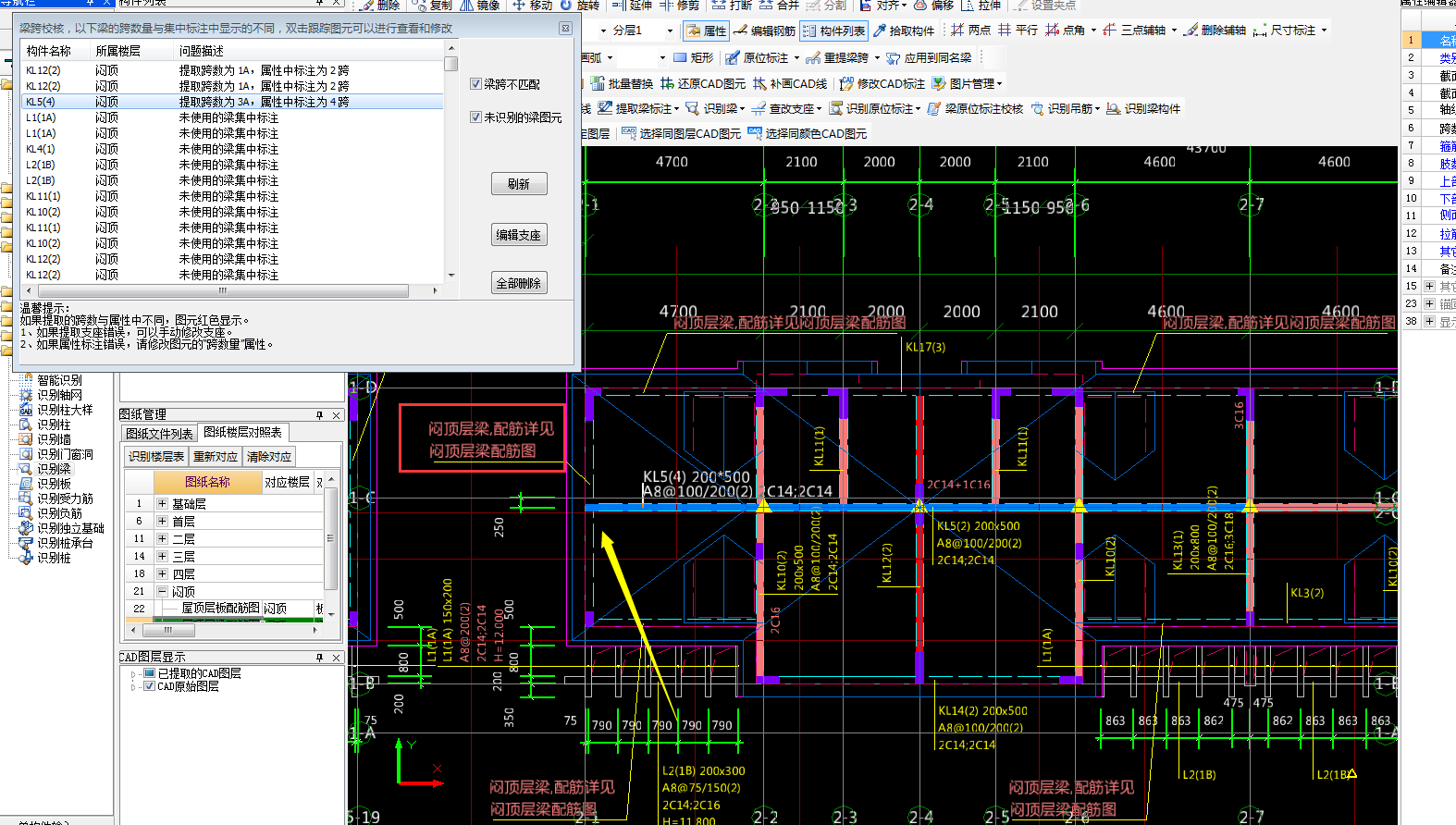
Task: Expand the 基础层 drawing row
Action: tap(162, 504)
